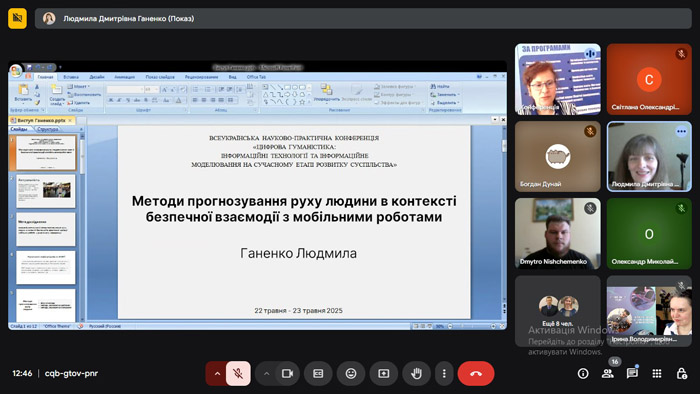Viewport: 700px width, 394px height.
Task: Click the Вставить paste icon in ribbon
Action: pos(23,91)
